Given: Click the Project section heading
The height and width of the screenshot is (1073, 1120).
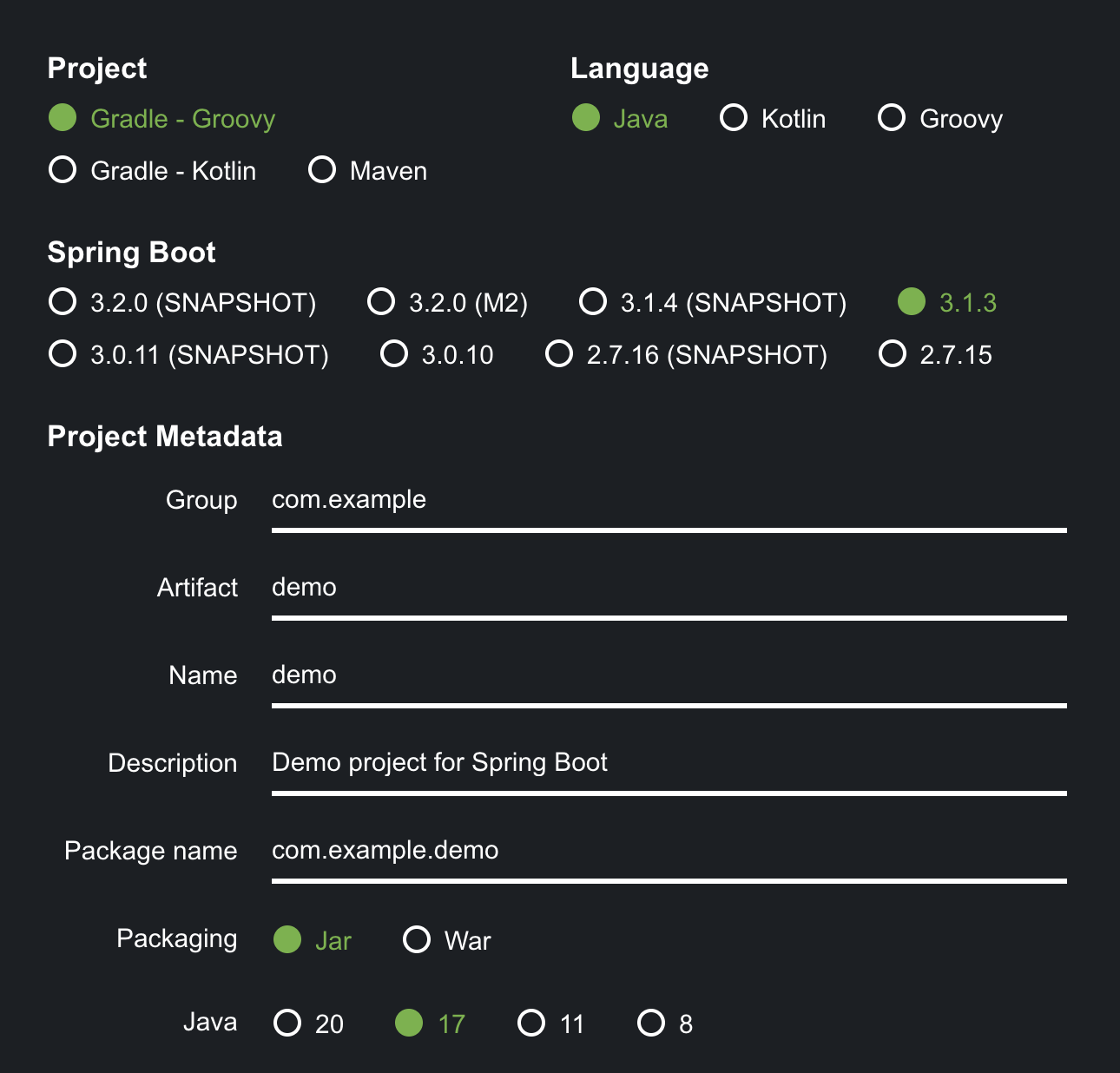Looking at the screenshot, I should [97, 69].
